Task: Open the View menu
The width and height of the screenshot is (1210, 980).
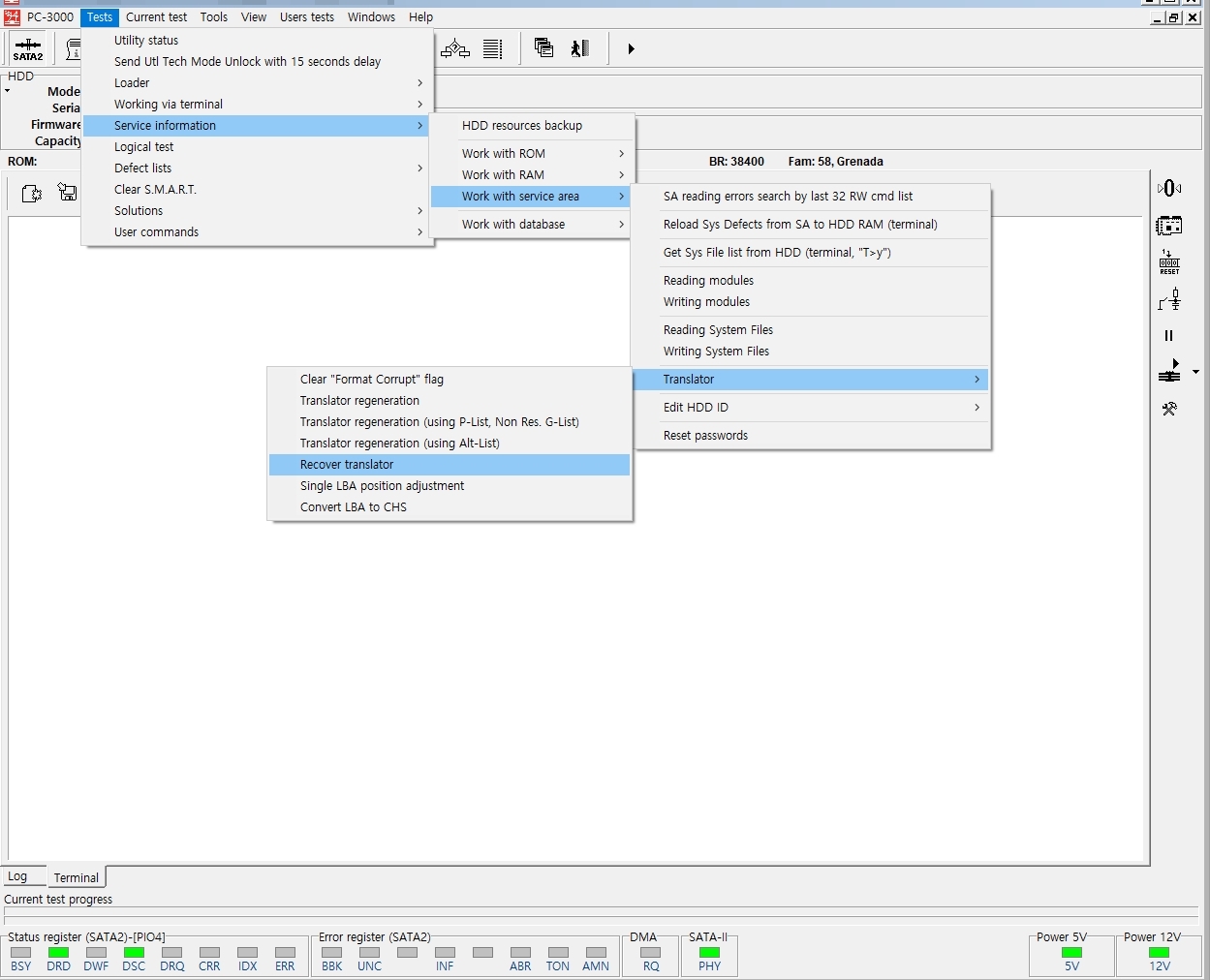Action: [x=254, y=16]
